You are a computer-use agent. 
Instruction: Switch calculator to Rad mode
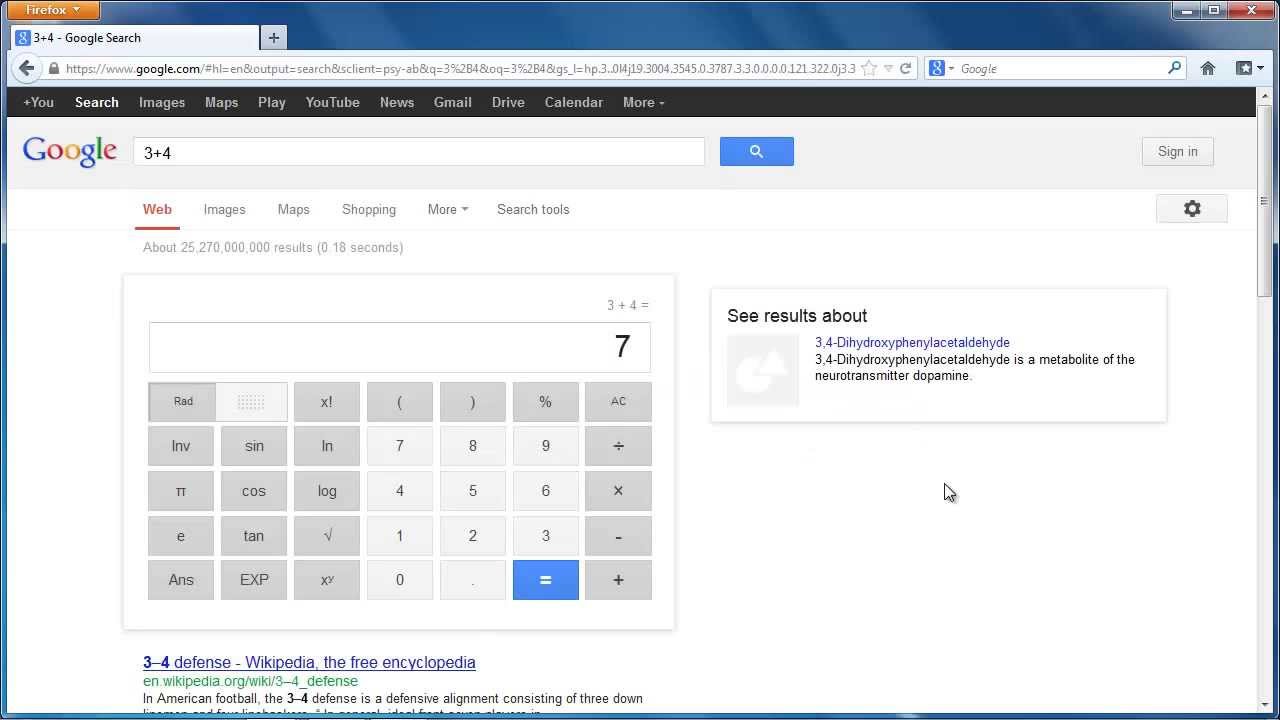point(183,402)
